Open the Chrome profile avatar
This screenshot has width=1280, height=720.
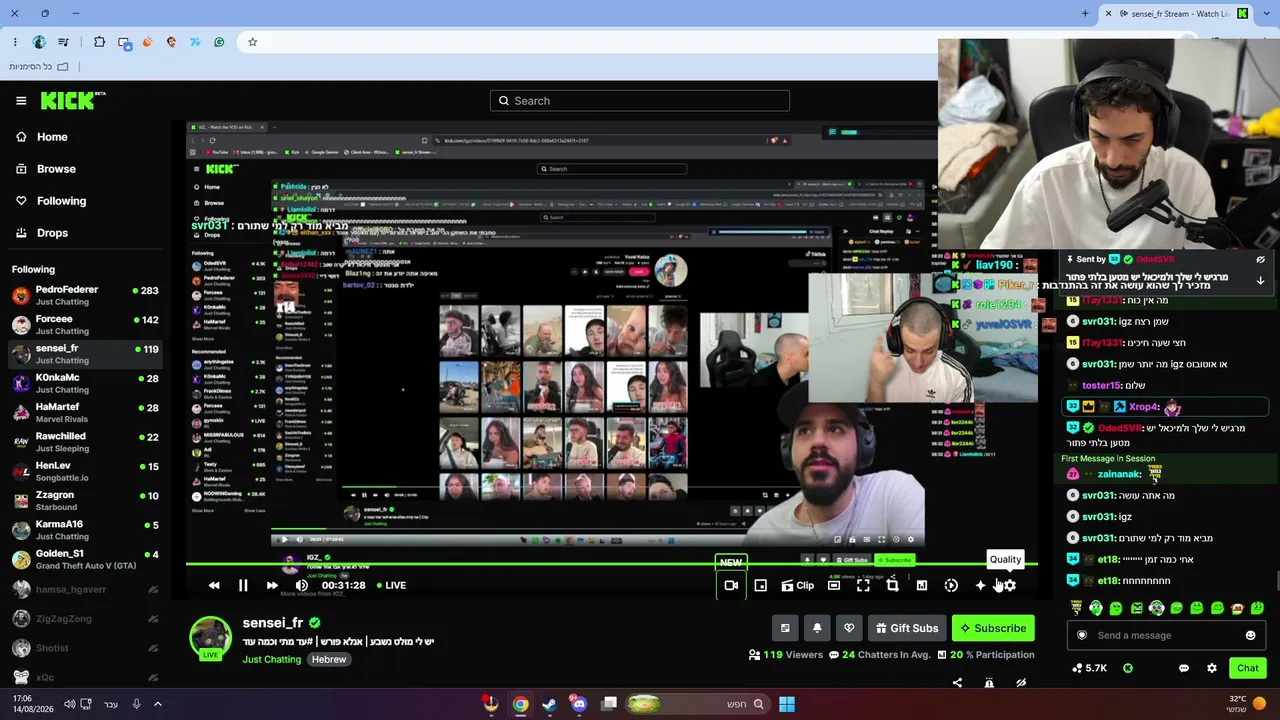39,42
